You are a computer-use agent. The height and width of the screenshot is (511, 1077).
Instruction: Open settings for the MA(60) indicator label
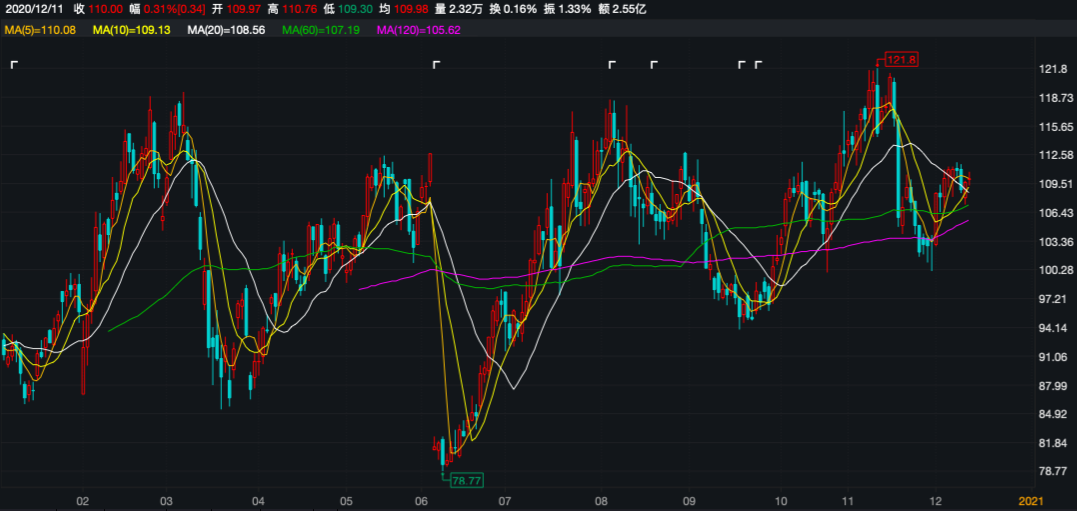click(320, 30)
